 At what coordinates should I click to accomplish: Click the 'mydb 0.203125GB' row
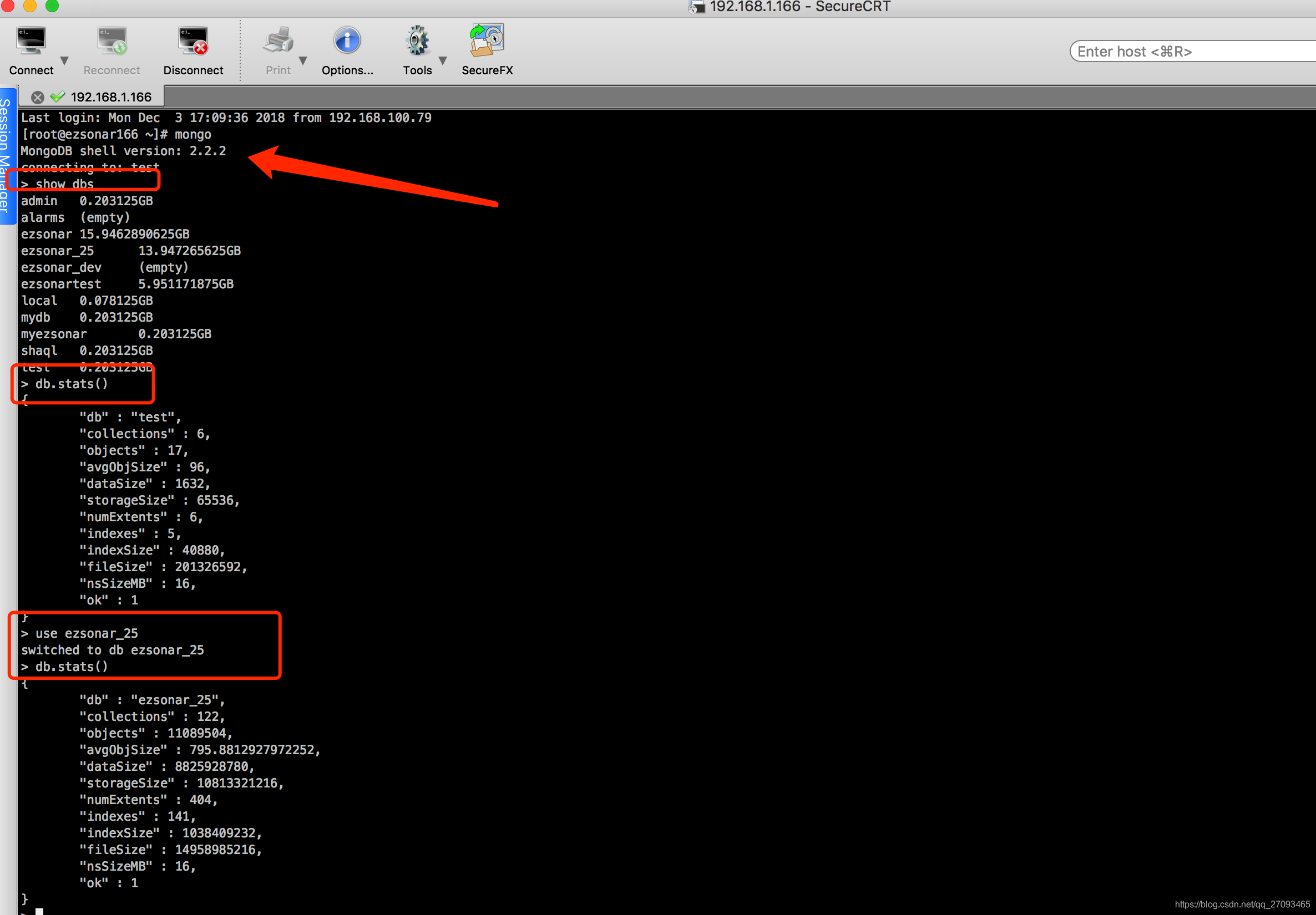point(87,317)
